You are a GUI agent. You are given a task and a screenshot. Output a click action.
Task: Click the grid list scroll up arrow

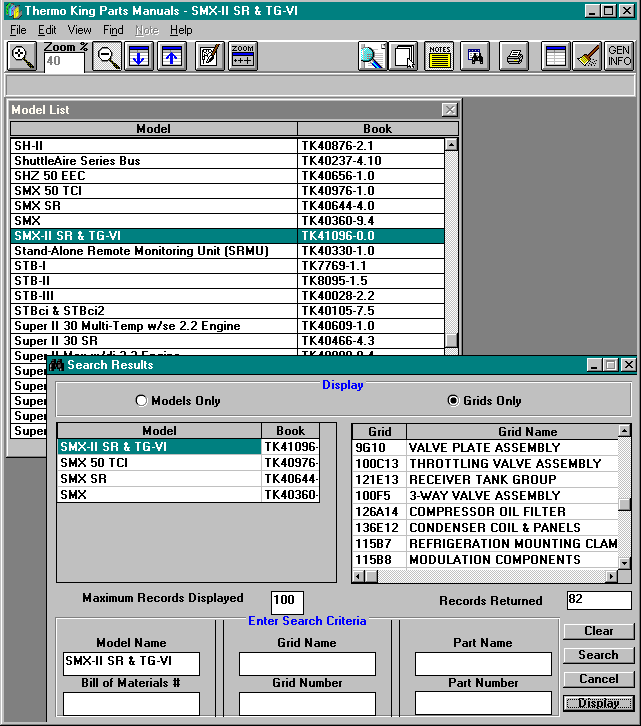click(624, 431)
